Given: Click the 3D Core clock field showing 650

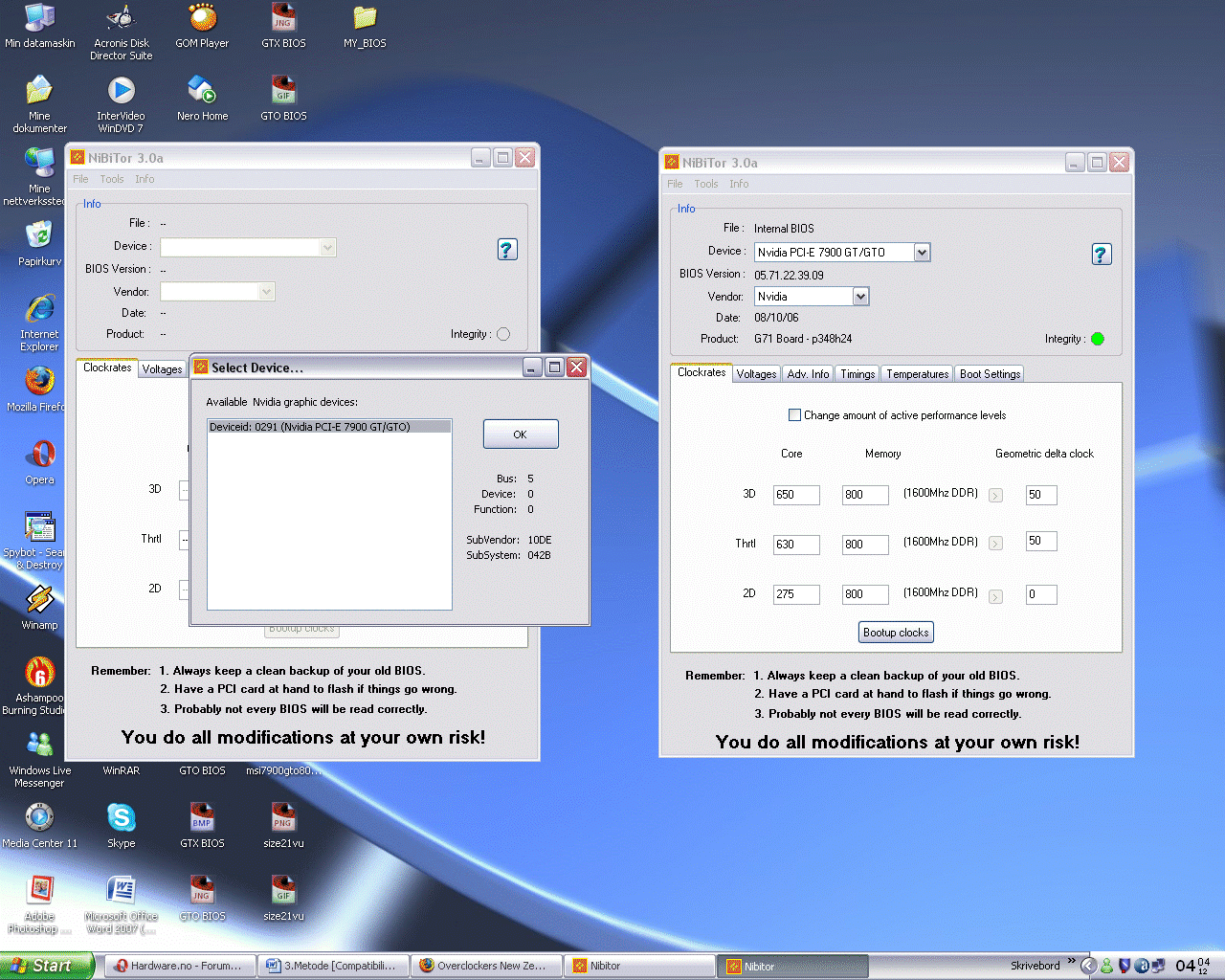Looking at the screenshot, I should tap(796, 495).
